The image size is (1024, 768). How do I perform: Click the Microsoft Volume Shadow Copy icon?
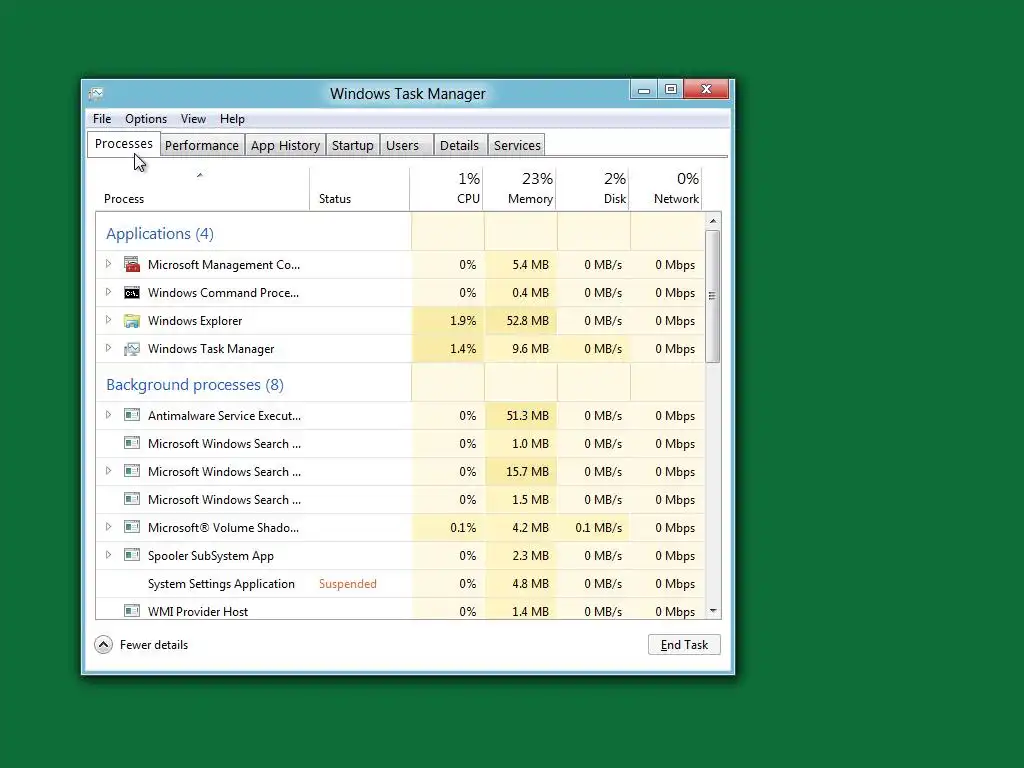tap(132, 528)
